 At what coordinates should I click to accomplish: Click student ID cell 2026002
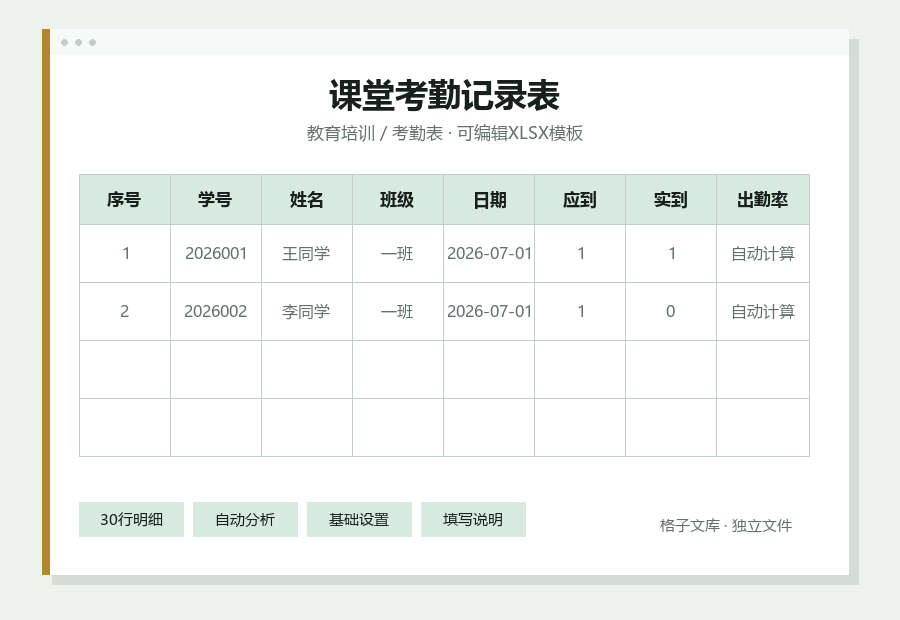click(216, 312)
